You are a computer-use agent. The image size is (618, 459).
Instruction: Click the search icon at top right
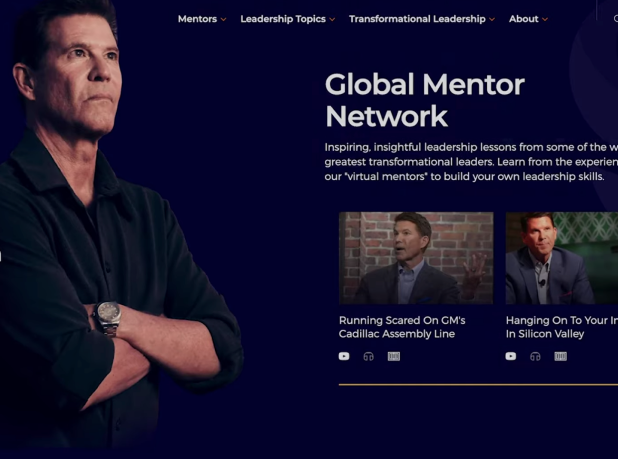[x=616, y=19]
